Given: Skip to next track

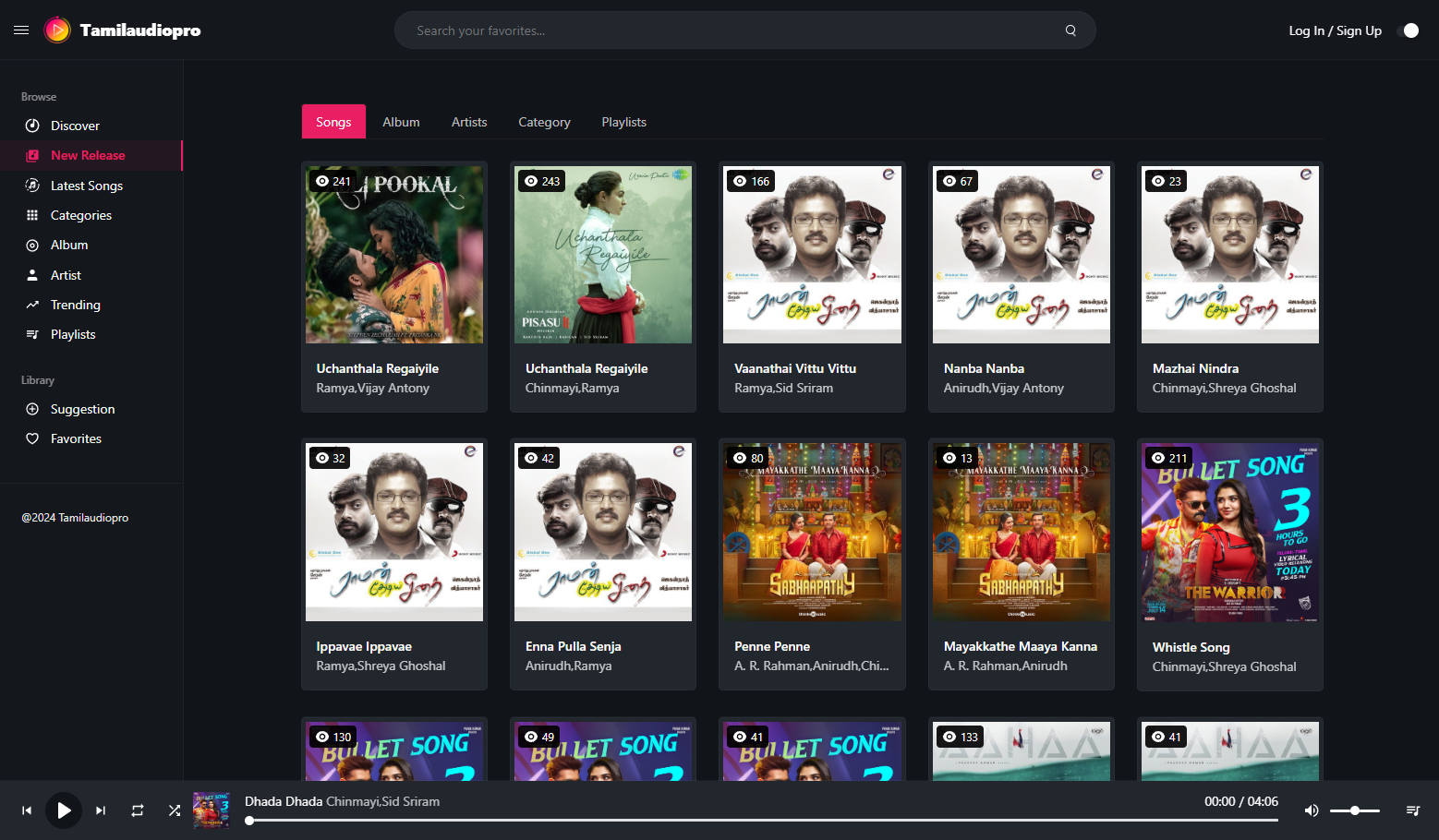Looking at the screenshot, I should (101, 810).
